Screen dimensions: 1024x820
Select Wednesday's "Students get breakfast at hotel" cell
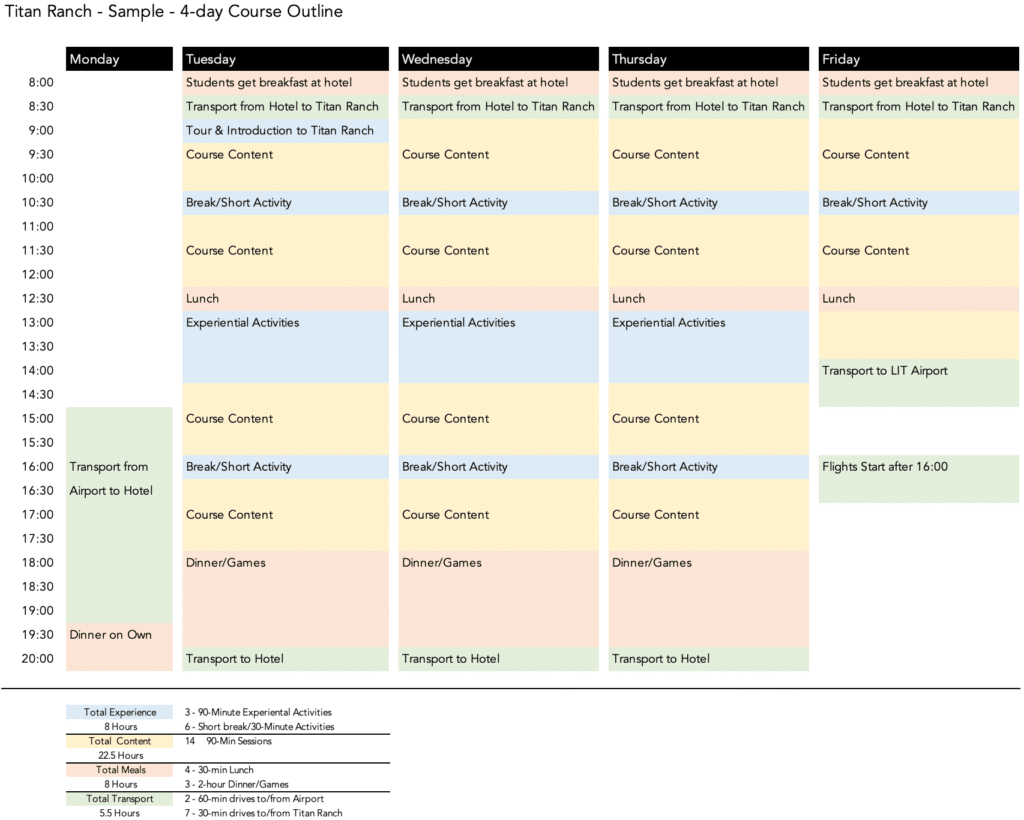click(x=498, y=83)
